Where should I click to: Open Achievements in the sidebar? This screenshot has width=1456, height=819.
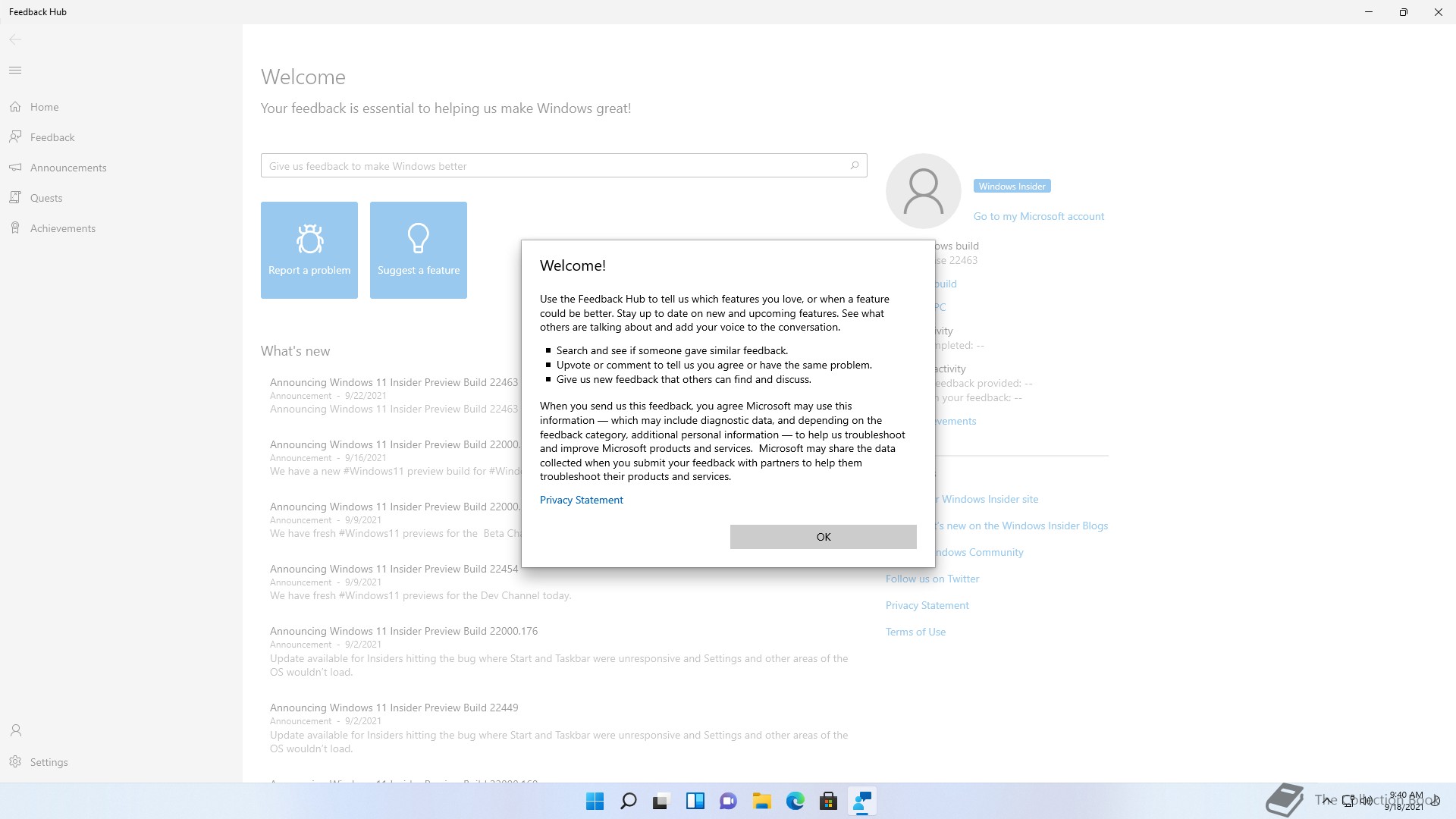pyautogui.click(x=121, y=228)
